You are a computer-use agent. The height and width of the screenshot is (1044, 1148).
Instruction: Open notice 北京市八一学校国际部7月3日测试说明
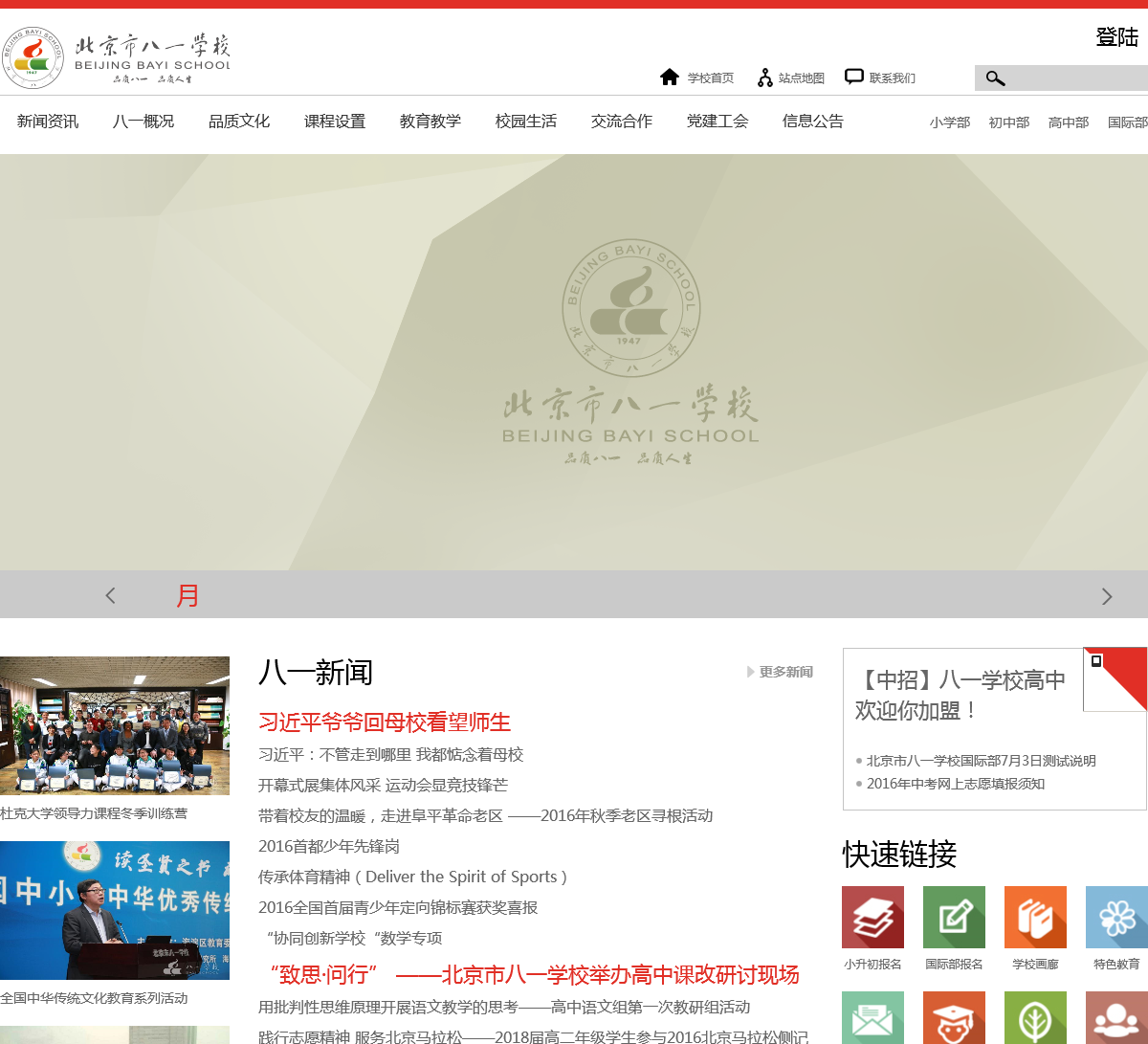(x=982, y=761)
